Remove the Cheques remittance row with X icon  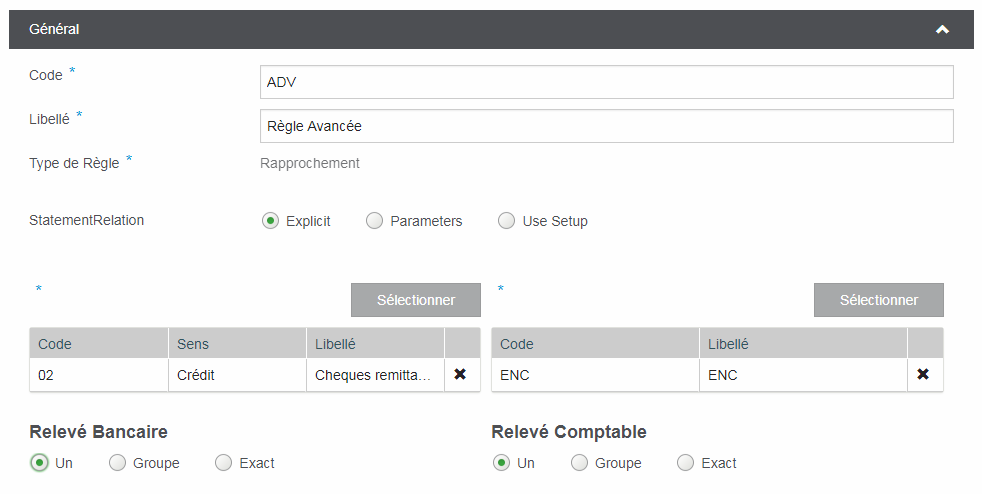[461, 374]
